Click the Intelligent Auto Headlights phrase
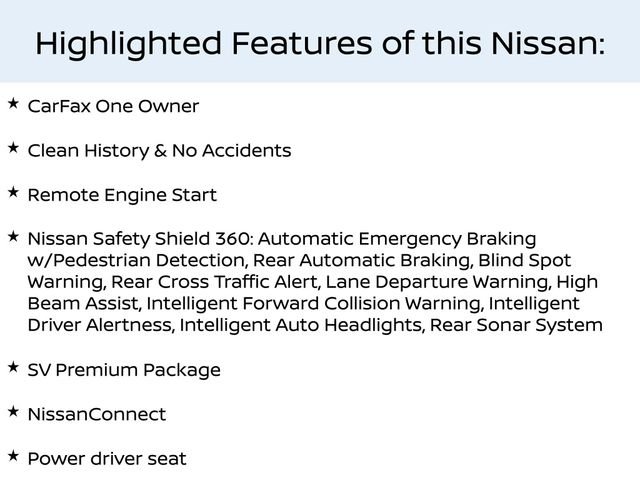The height and width of the screenshot is (480, 640). tap(304, 326)
